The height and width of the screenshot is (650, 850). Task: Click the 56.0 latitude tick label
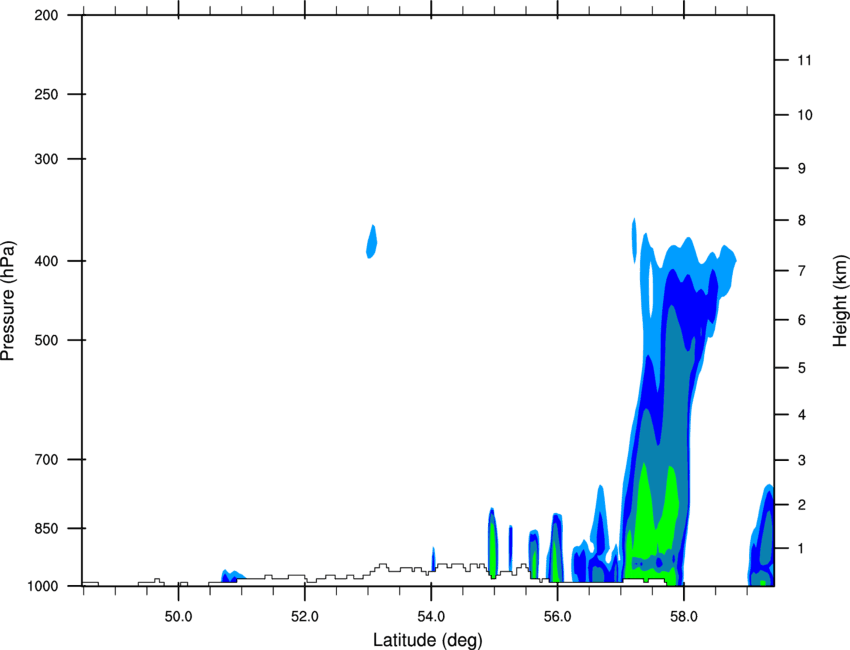coord(557,616)
